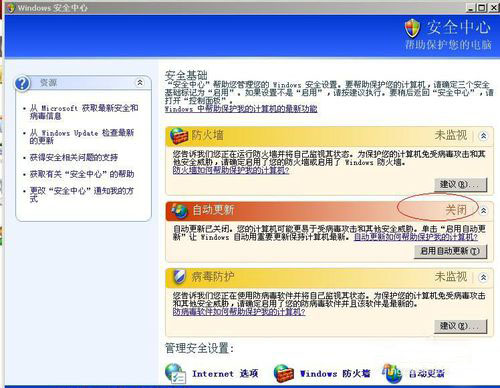Viewport: 500px width, 388px height.
Task: Open 更改"安全中心"通知我的方式 link
Action: (x=82, y=195)
